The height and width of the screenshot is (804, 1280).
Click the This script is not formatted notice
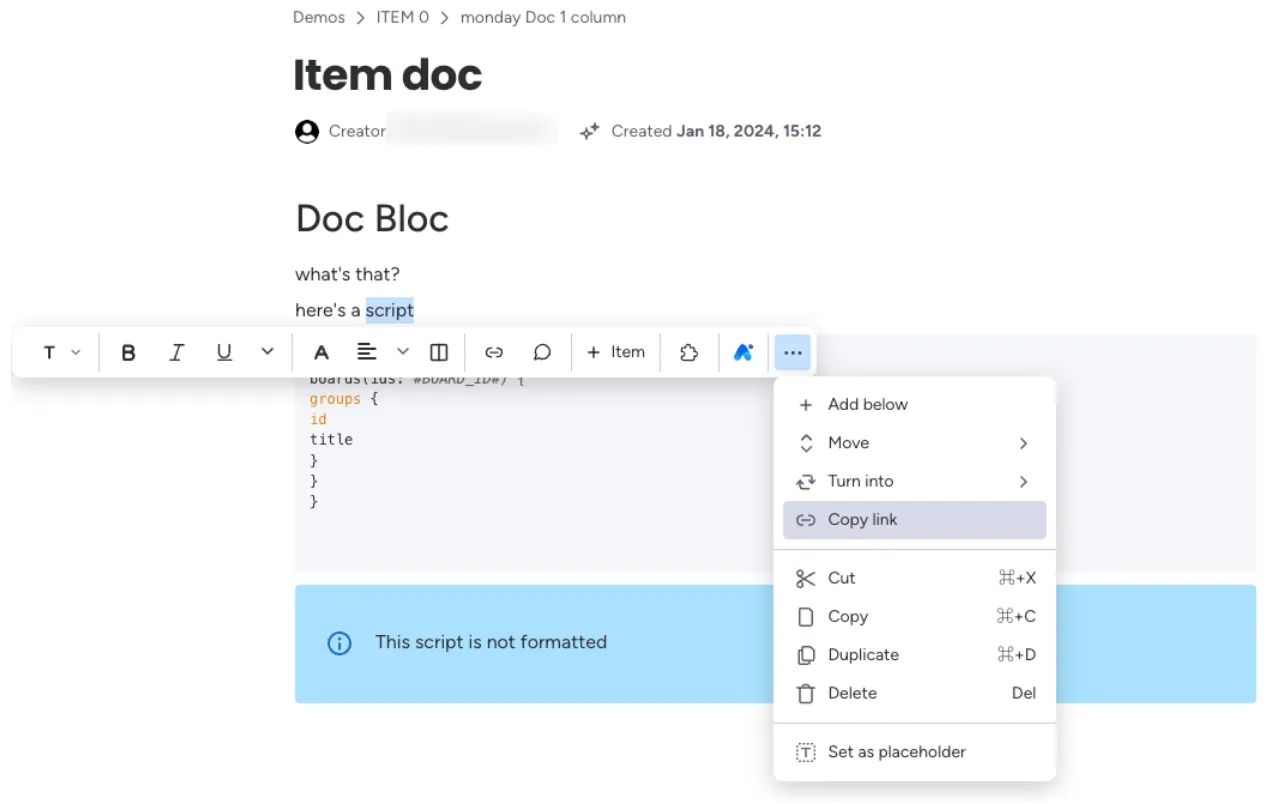491,642
